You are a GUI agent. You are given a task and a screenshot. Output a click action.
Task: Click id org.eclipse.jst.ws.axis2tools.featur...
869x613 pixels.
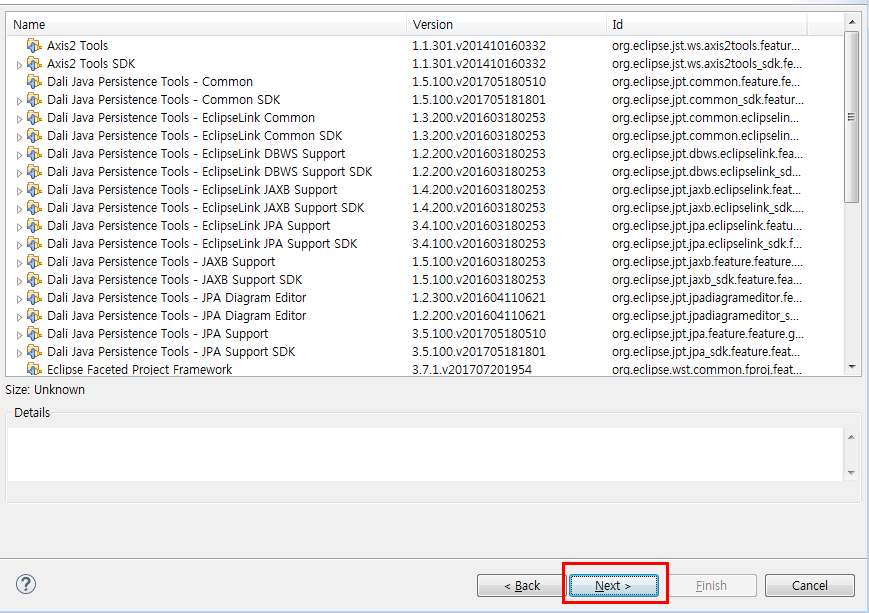click(x=706, y=45)
